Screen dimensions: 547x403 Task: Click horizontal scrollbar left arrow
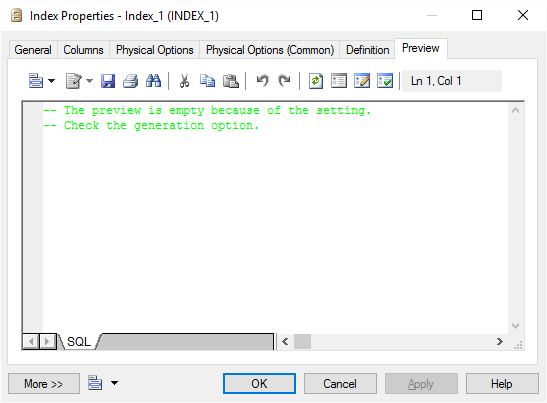click(x=285, y=341)
